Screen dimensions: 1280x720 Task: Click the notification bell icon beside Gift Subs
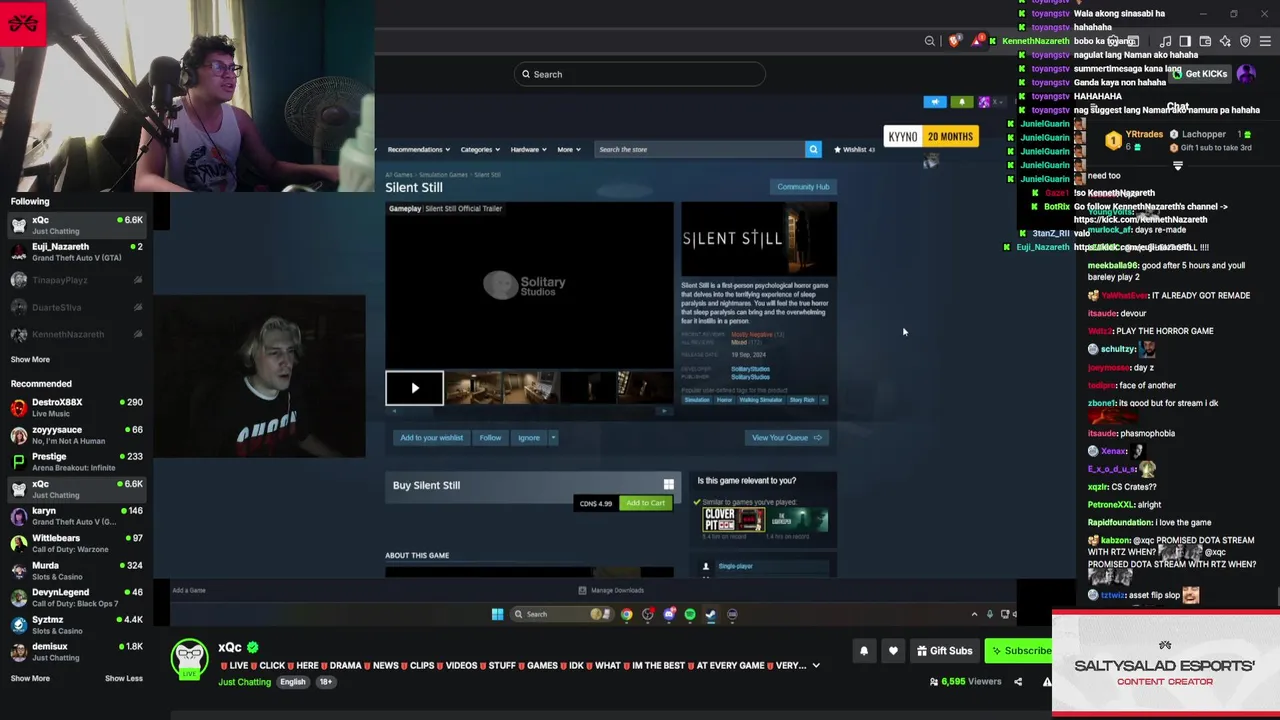(864, 651)
